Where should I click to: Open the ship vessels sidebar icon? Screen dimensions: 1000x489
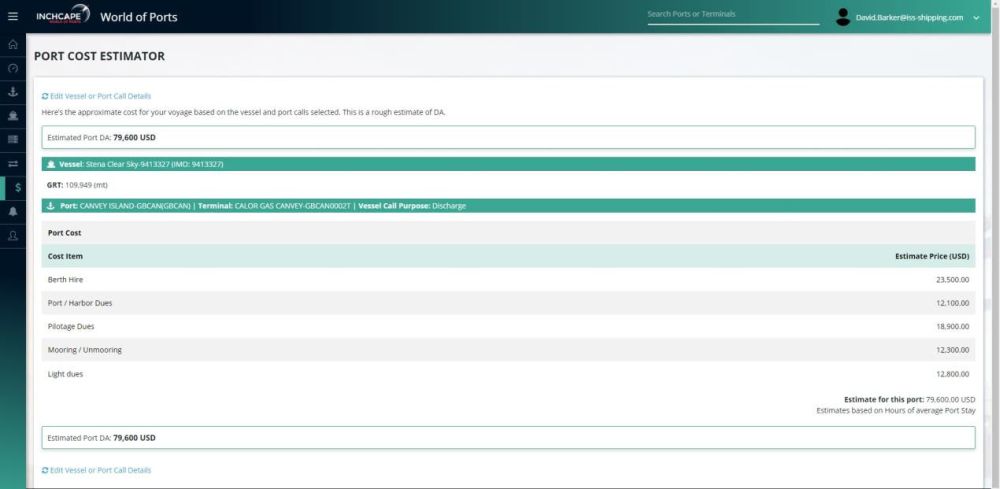[x=13, y=116]
